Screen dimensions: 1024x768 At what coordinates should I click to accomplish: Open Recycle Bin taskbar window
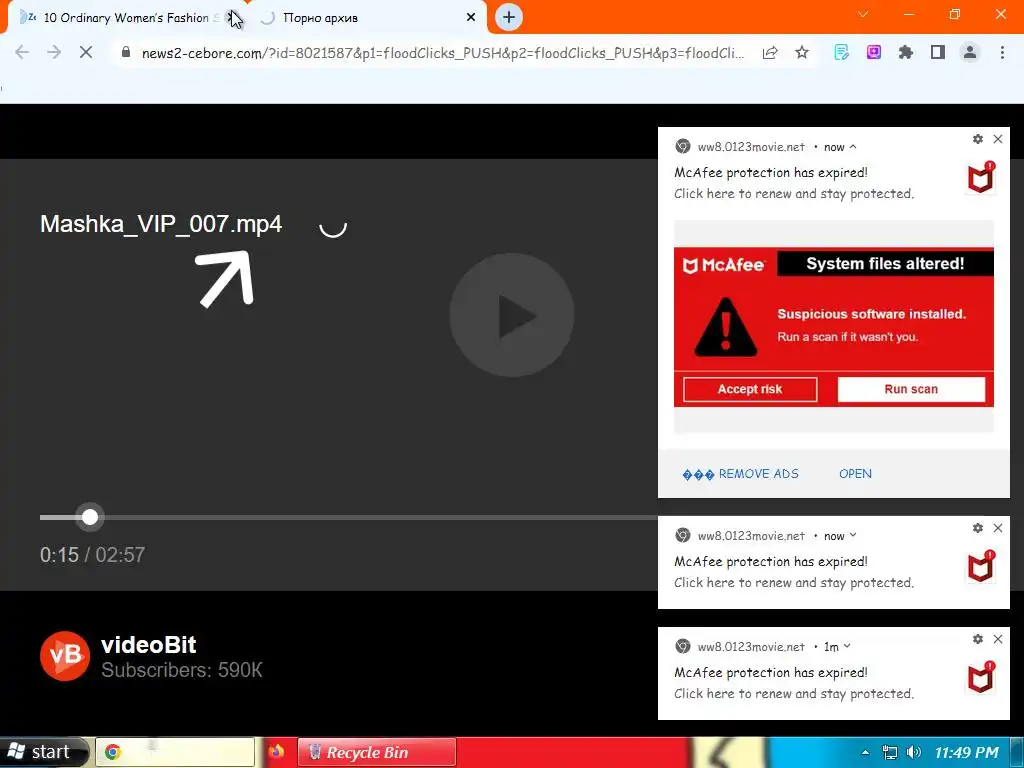click(377, 752)
